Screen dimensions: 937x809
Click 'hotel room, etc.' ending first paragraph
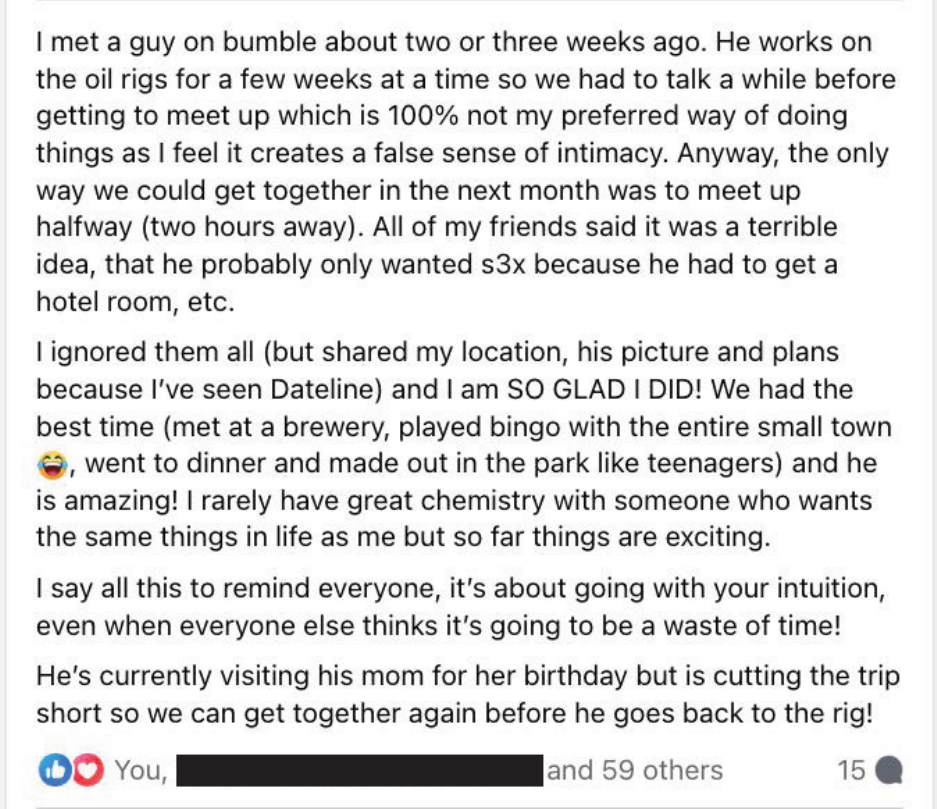pos(136,302)
